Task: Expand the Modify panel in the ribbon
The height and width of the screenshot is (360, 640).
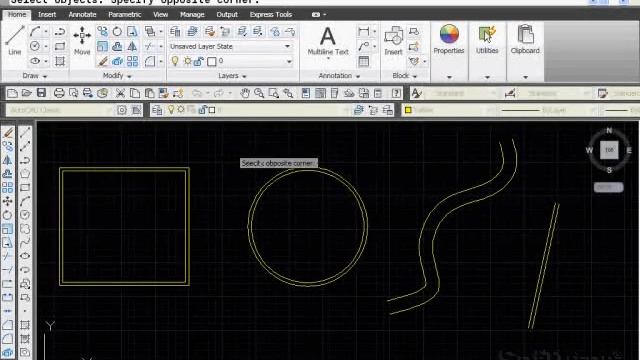Action: (x=117, y=76)
